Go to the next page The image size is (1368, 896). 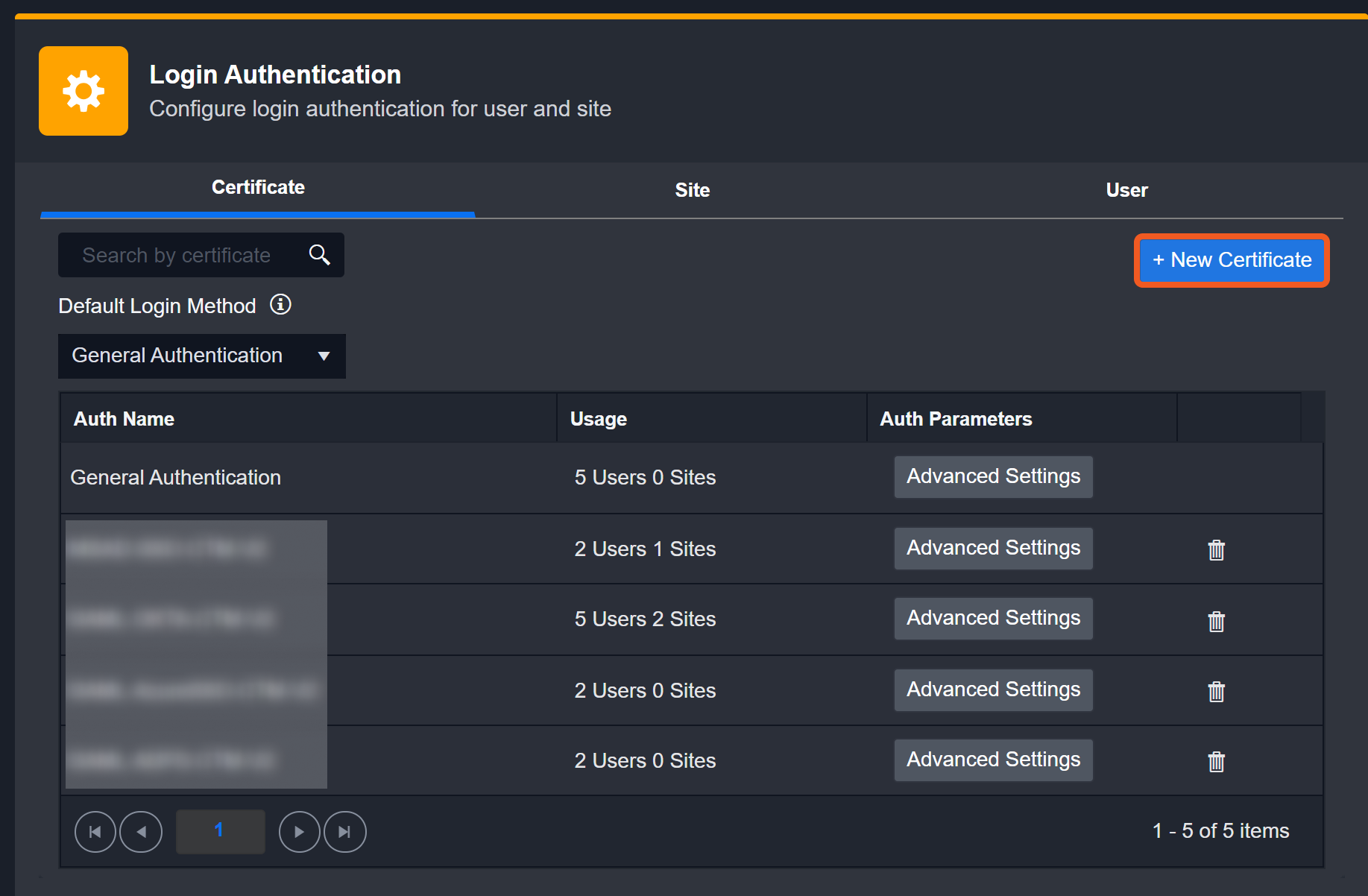[x=299, y=832]
